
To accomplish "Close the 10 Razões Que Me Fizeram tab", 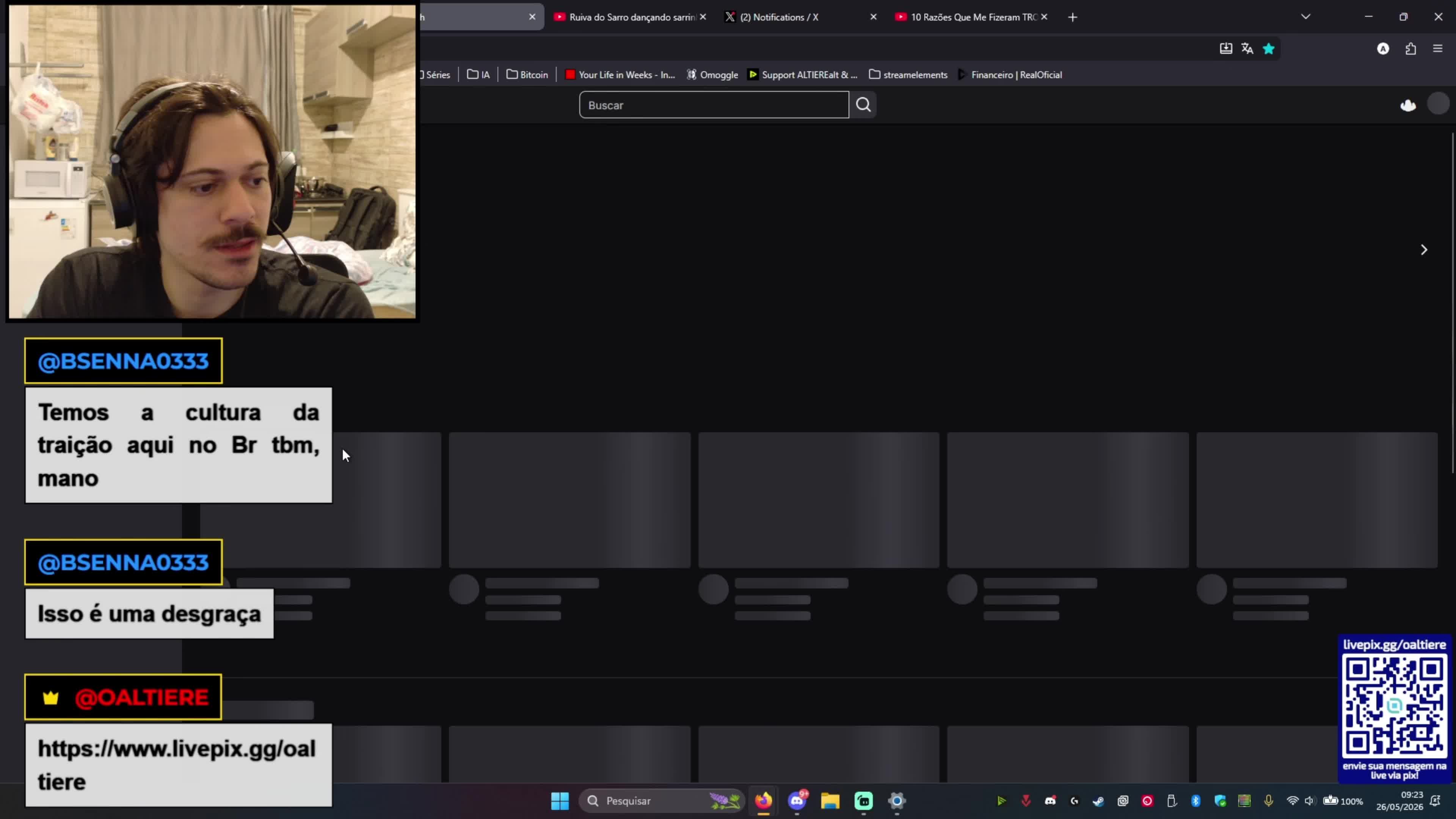I will pyautogui.click(x=1044, y=17).
